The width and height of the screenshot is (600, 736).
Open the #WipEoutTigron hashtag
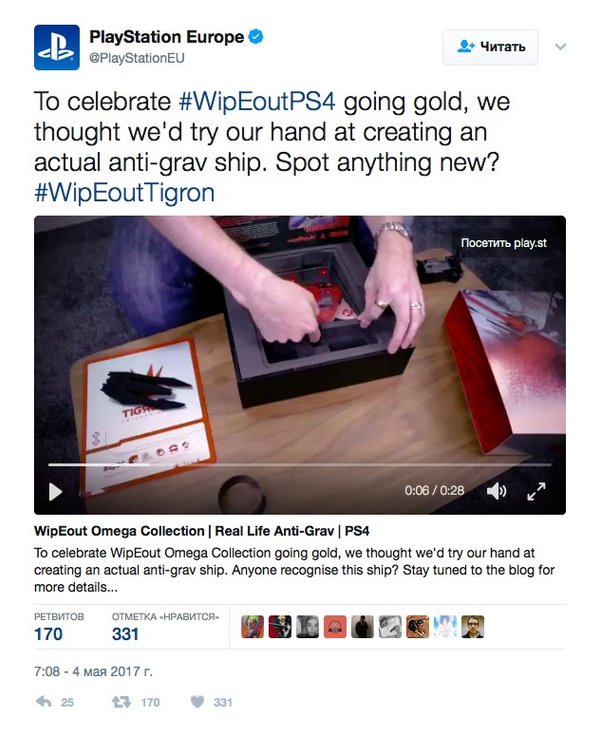(124, 192)
